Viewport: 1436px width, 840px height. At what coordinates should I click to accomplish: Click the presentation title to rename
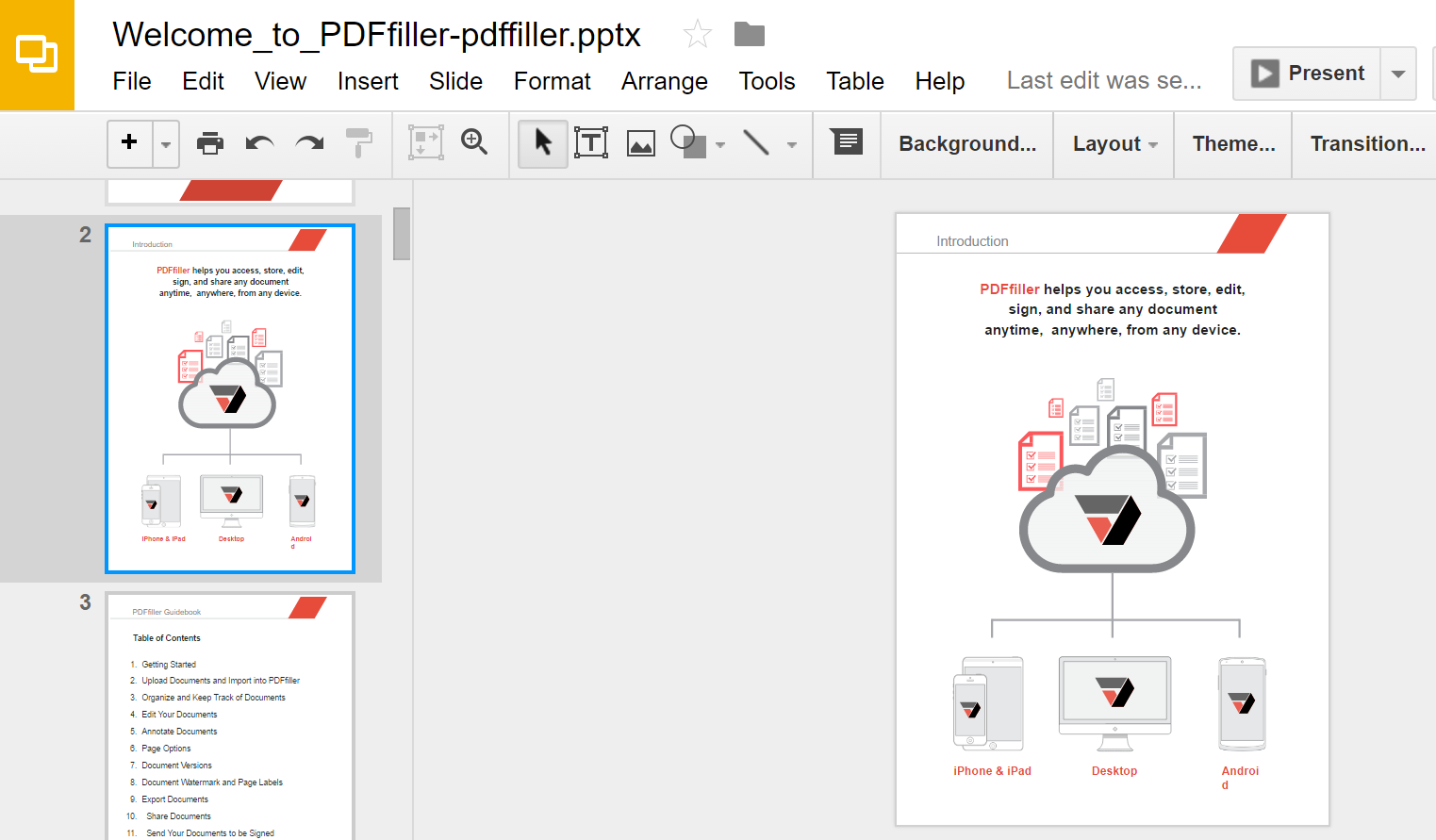click(376, 35)
